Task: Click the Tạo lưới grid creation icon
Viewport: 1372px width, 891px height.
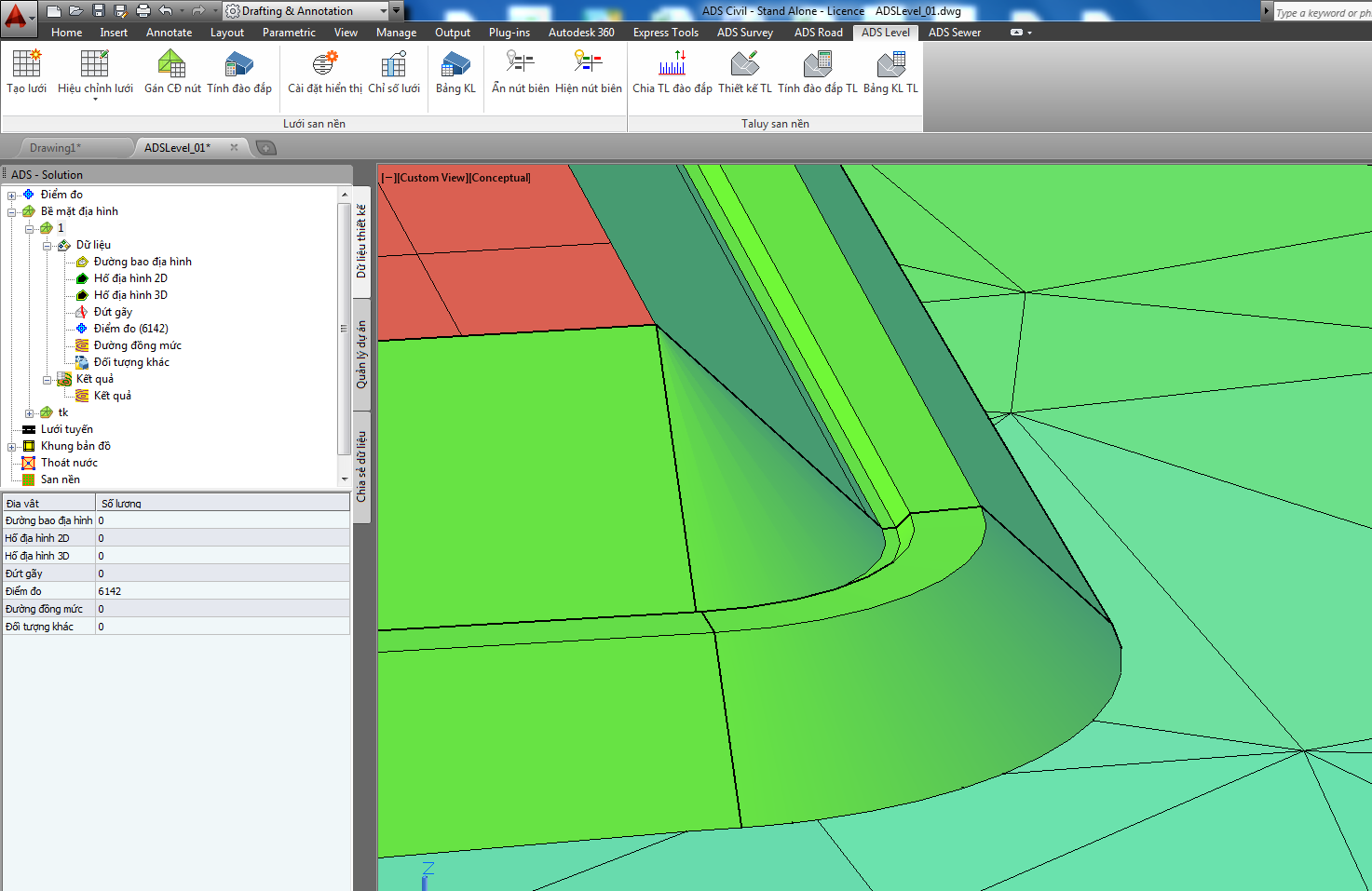Action: 26,72
